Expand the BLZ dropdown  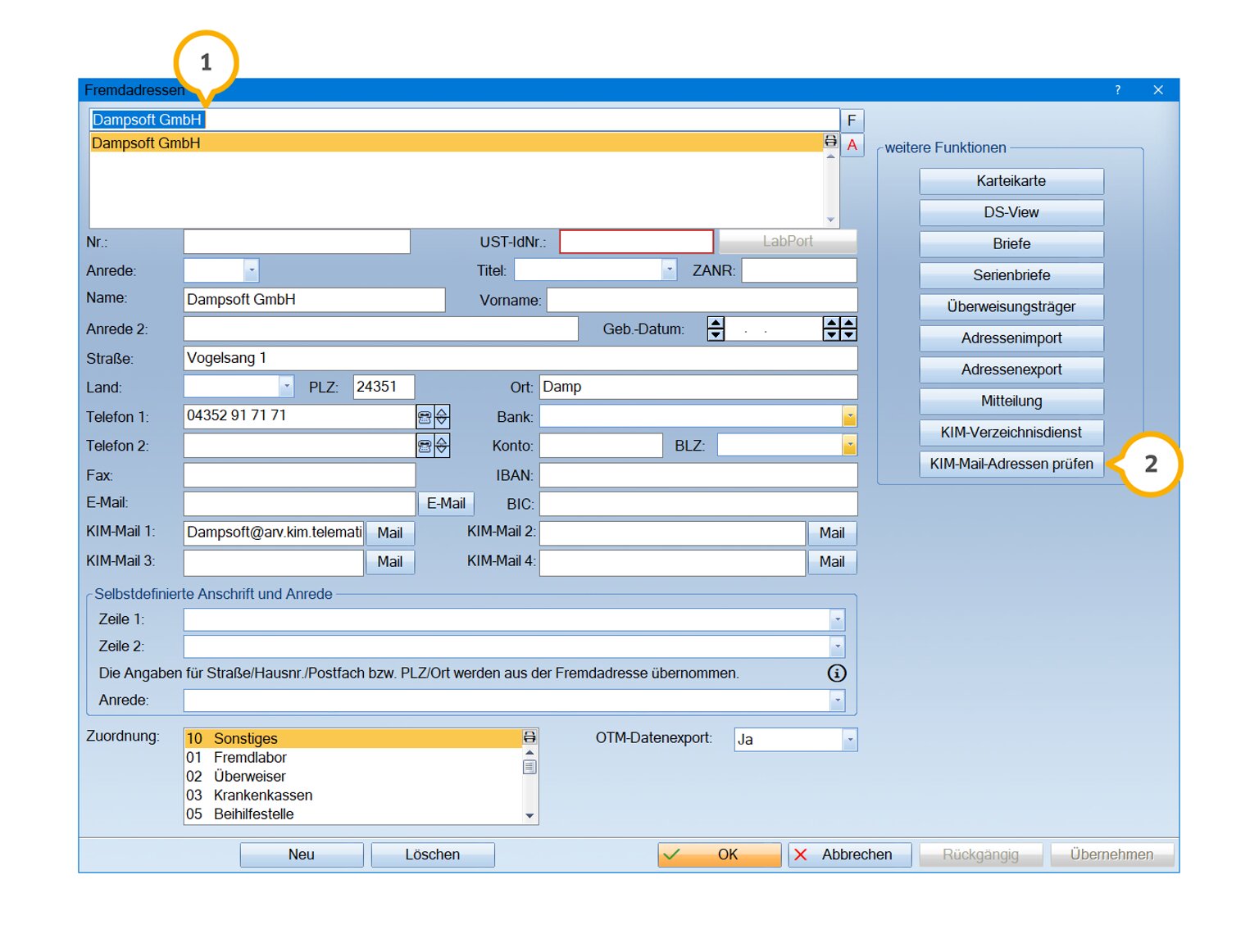point(849,446)
